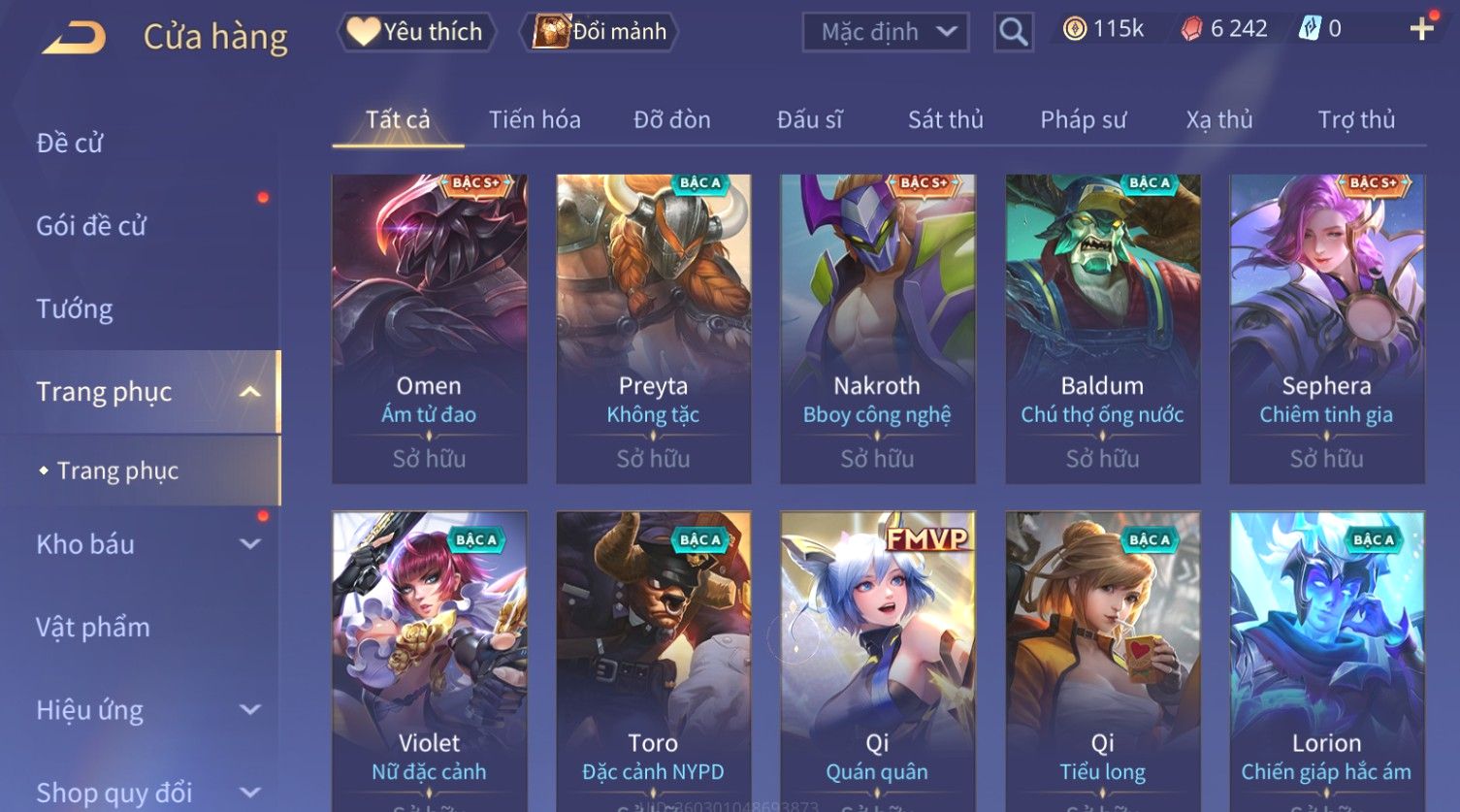Switch to the Pháp sư tab
Image resolution: width=1460 pixels, height=812 pixels.
point(1084,119)
